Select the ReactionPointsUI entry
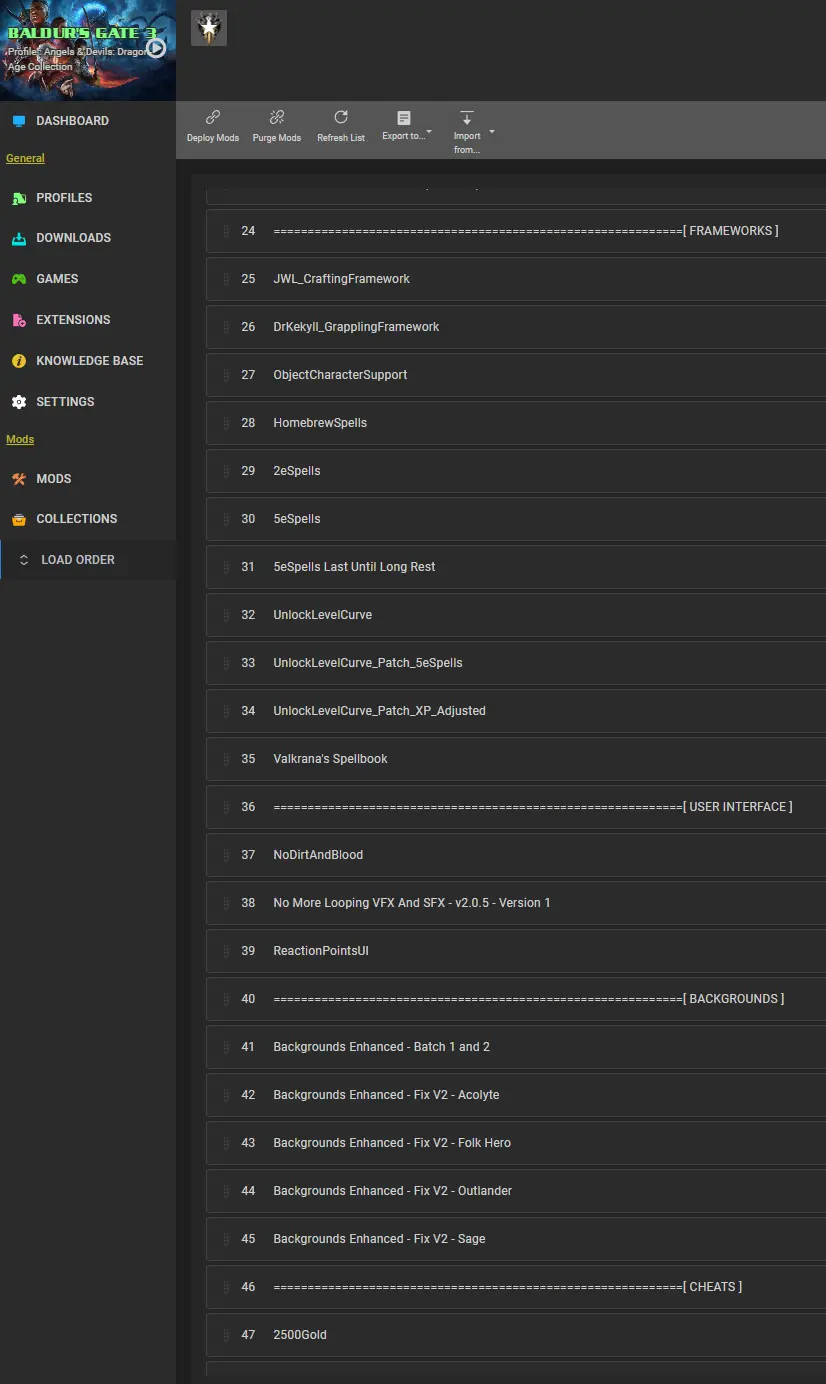The image size is (826, 1384). click(x=516, y=951)
